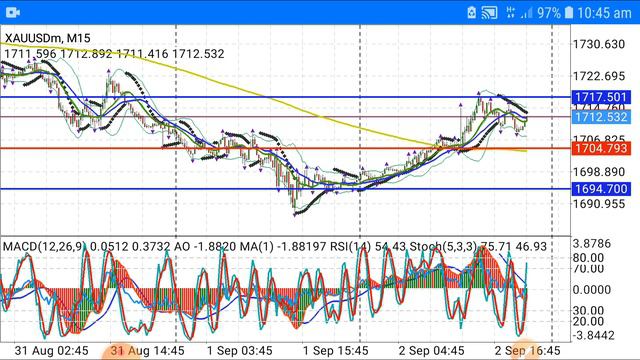
Task: Tap the 10:45 am clock
Action: coord(604,13)
